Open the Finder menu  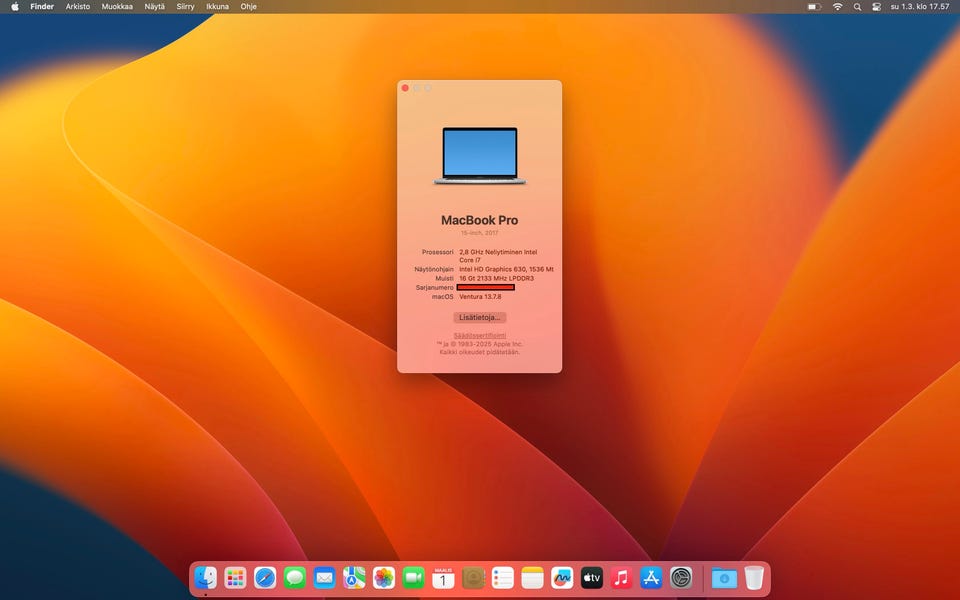pyautogui.click(x=42, y=7)
